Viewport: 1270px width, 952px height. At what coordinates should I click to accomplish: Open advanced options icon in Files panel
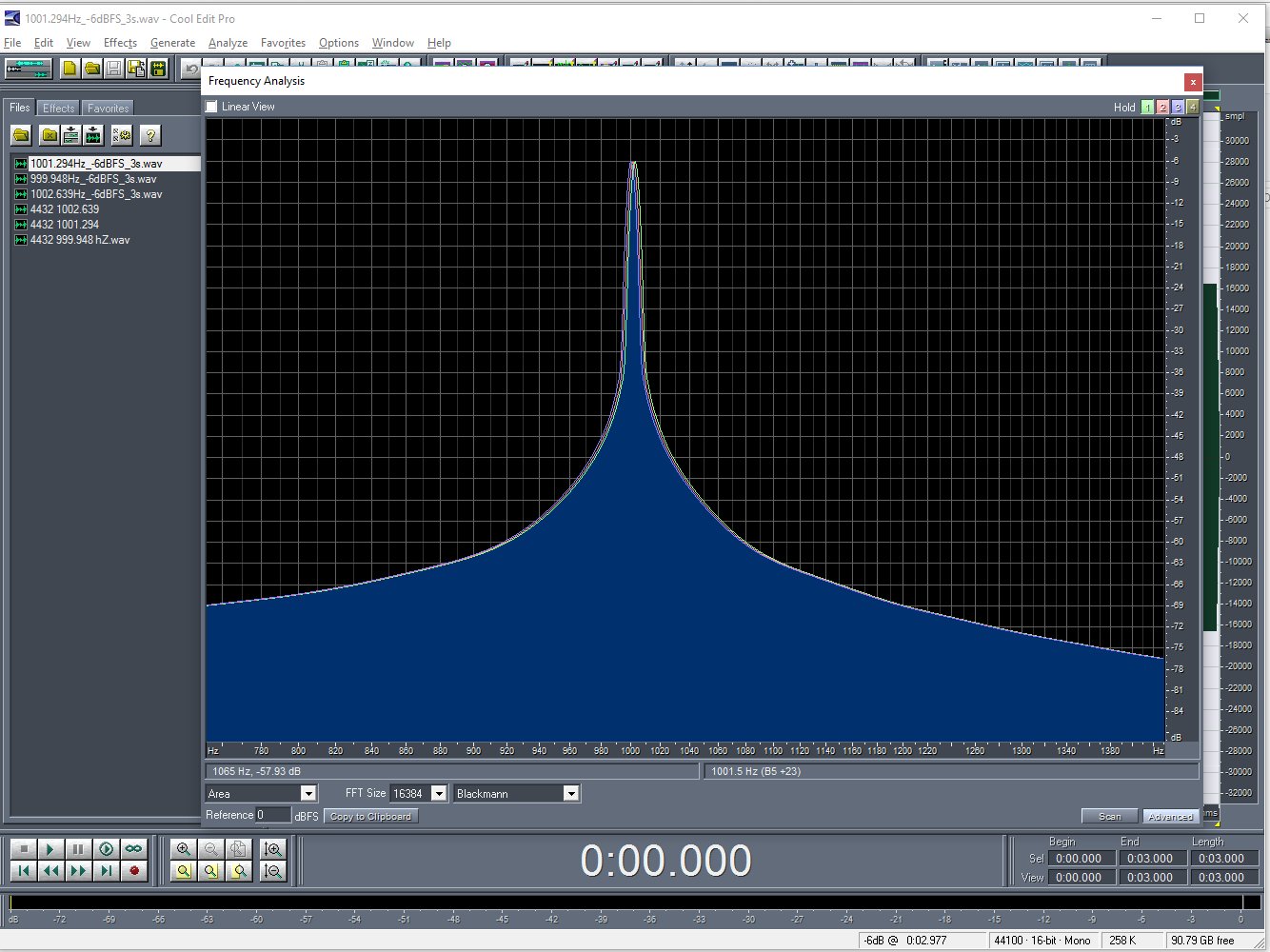coord(122,135)
